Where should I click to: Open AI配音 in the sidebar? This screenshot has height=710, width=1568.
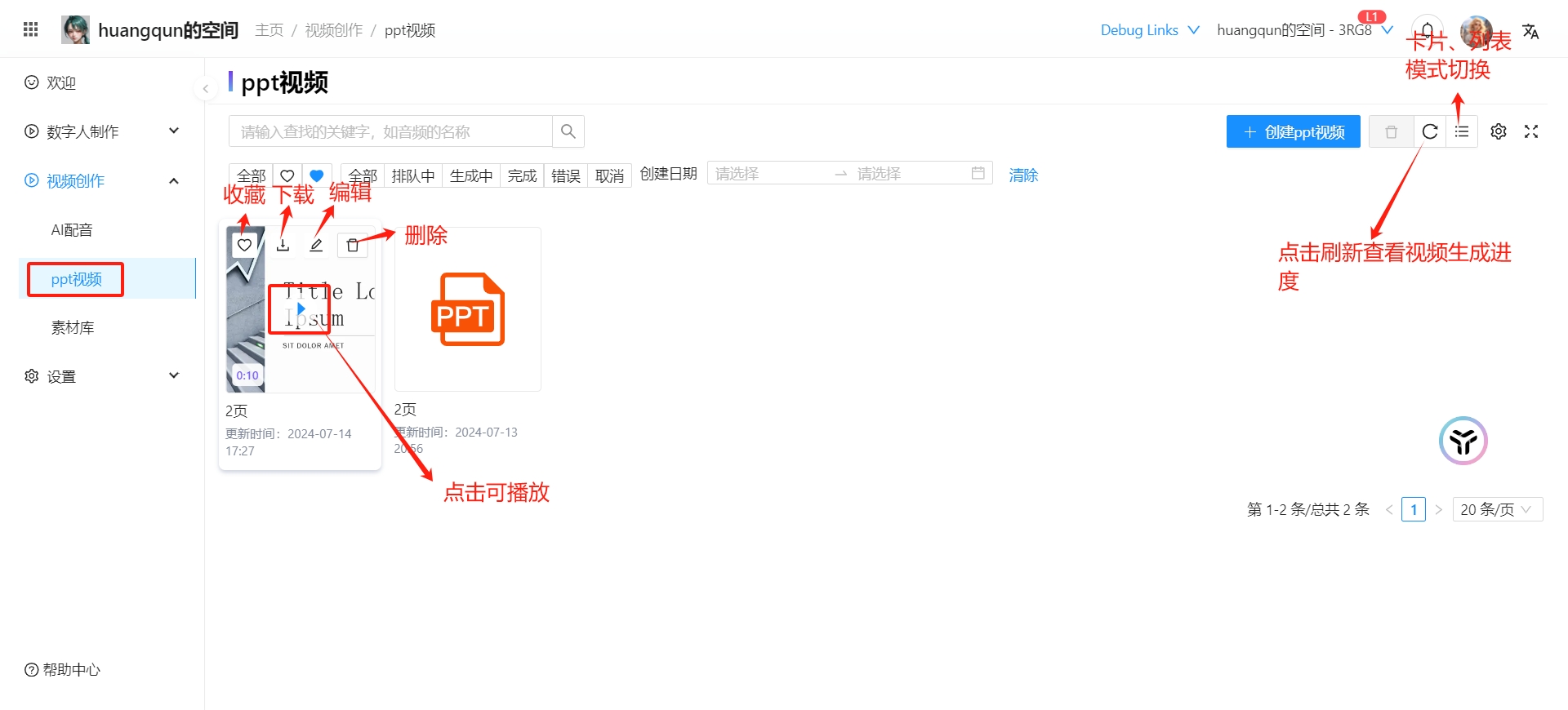pos(72,230)
